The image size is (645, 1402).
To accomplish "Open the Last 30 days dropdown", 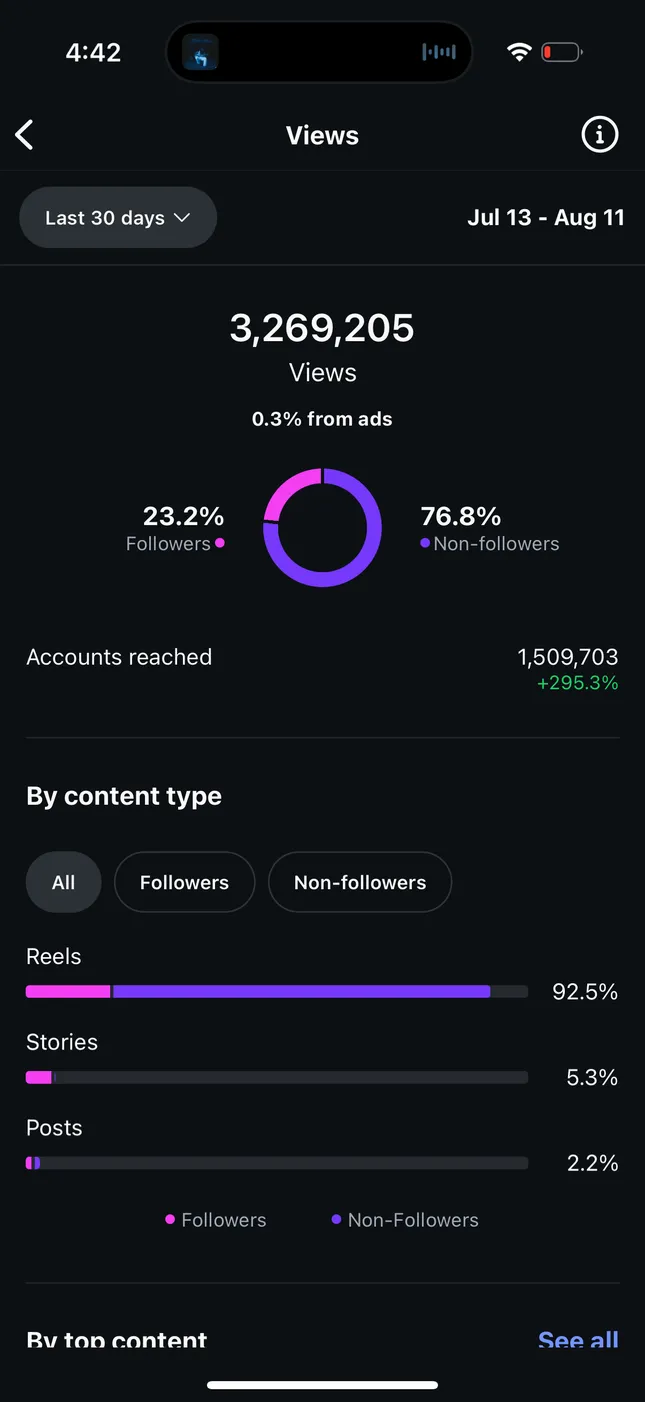I will click(x=118, y=218).
